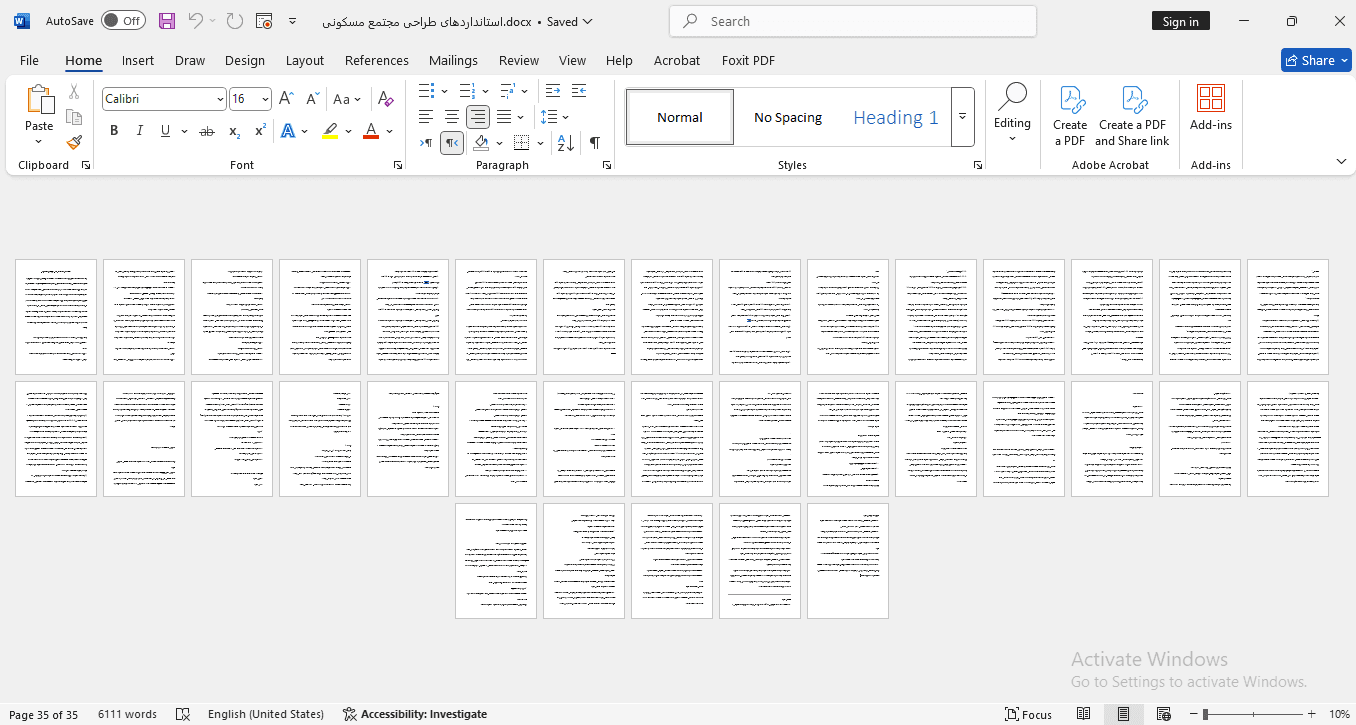Switch to Read Mode view icon
The width and height of the screenshot is (1356, 725).
pyautogui.click(x=1083, y=714)
